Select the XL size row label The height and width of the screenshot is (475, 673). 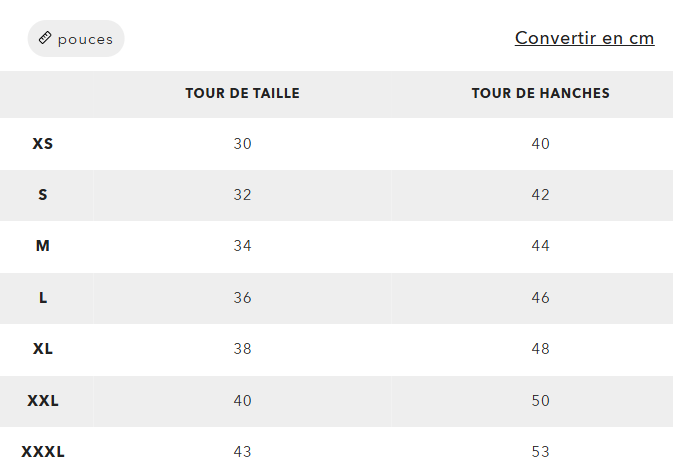tap(43, 349)
